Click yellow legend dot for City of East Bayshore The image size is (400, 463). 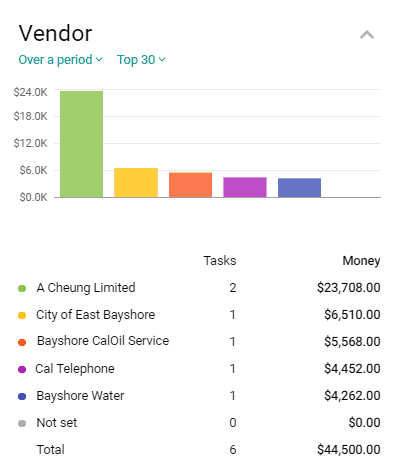22,315
